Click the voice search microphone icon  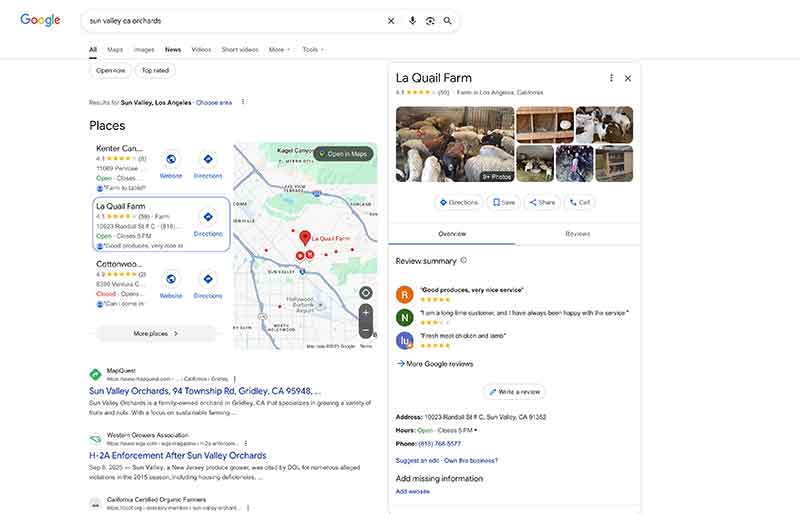pos(412,20)
